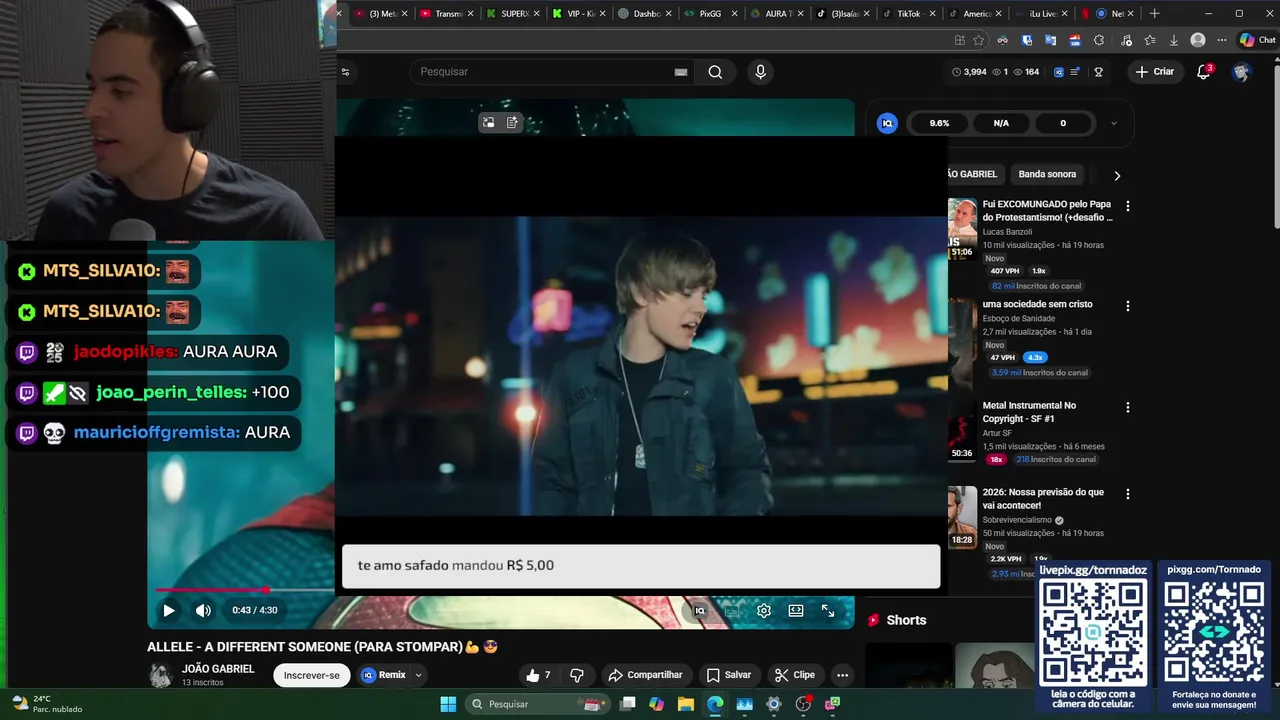Open File Explorer from the taskbar

[685, 704]
